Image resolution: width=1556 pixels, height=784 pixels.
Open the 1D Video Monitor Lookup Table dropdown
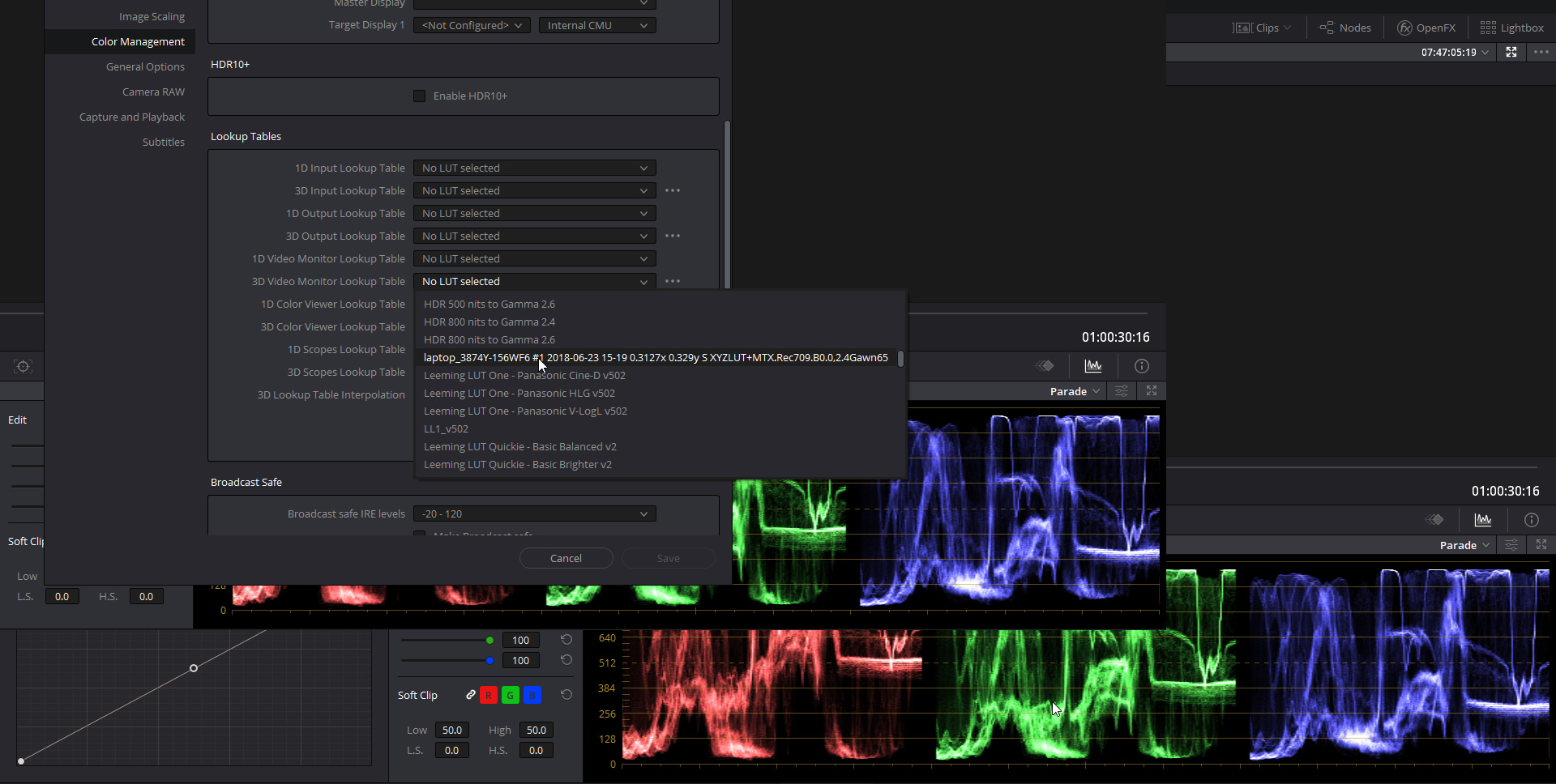tap(535, 258)
